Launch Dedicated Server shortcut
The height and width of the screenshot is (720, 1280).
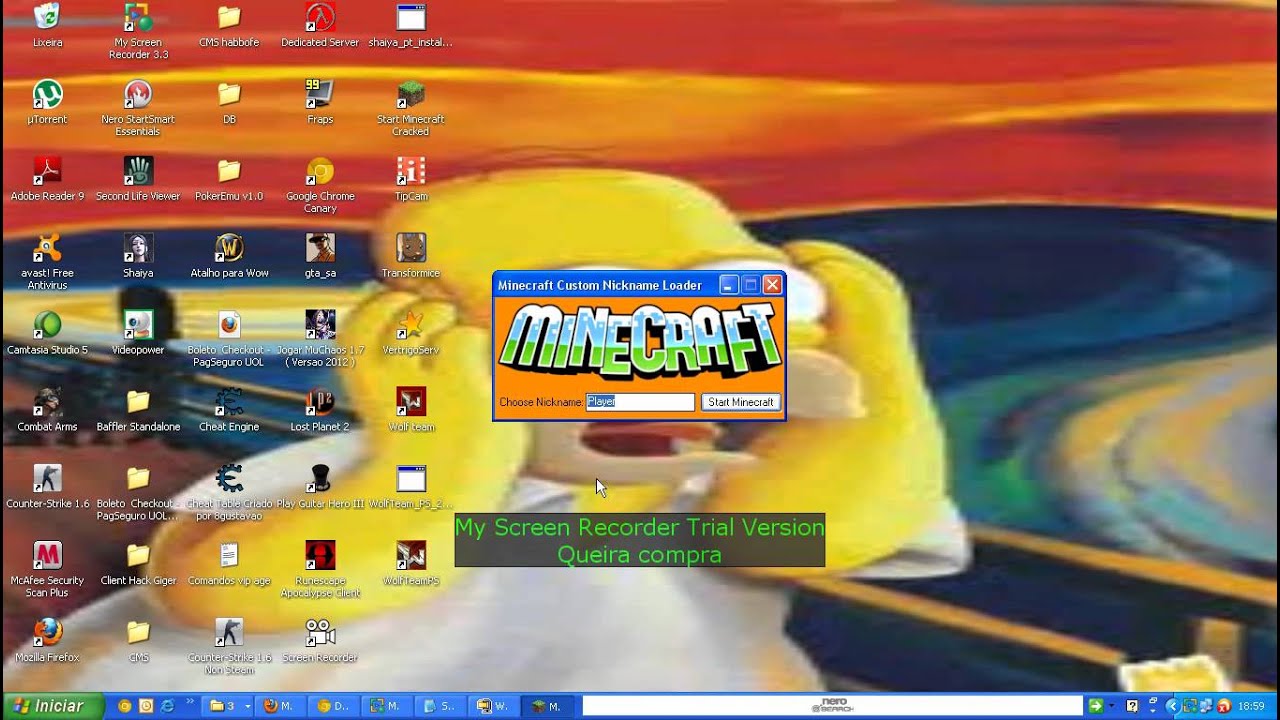(320, 26)
